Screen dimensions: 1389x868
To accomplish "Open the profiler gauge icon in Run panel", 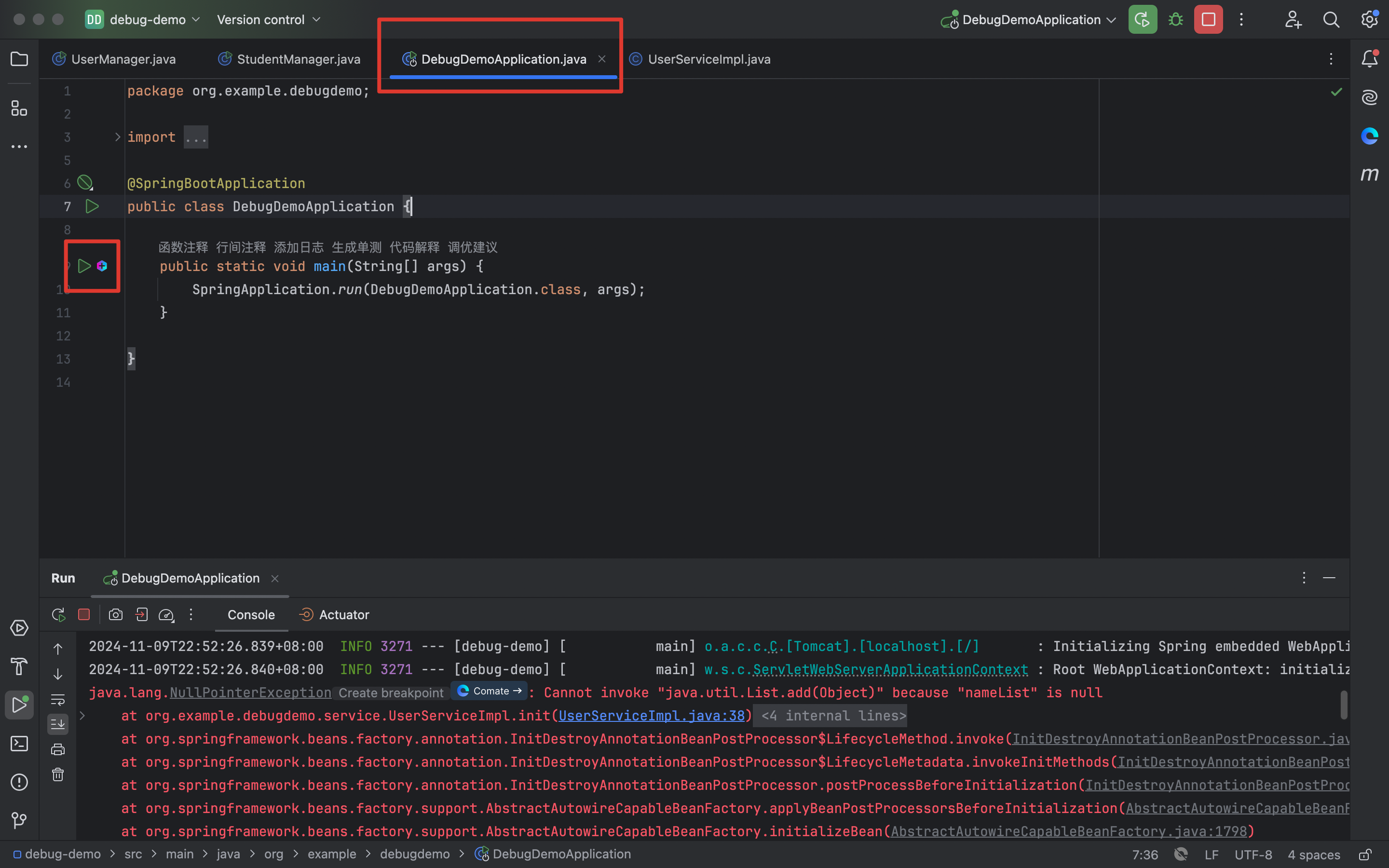I will pyautogui.click(x=166, y=615).
